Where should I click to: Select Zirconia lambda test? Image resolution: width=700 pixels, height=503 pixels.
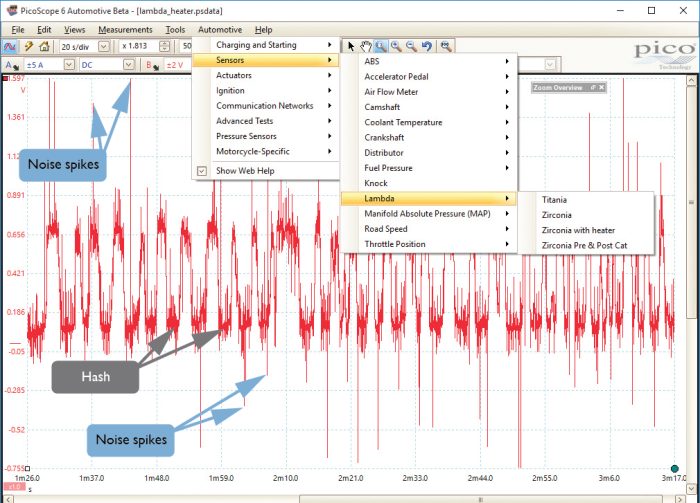[586, 215]
